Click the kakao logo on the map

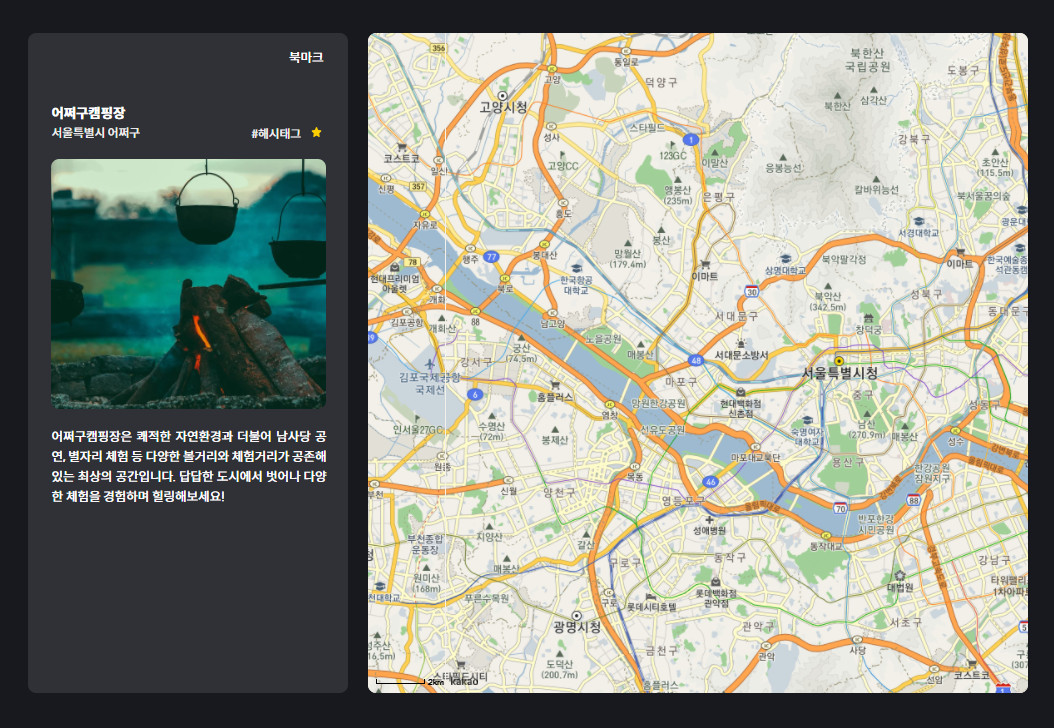pyautogui.click(x=464, y=681)
